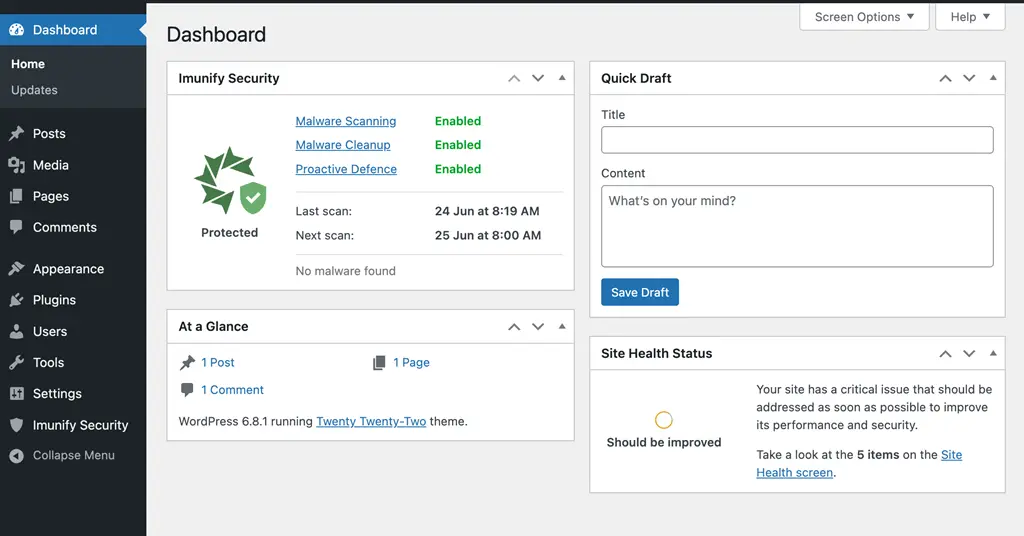Move Site Health Status widget down
The width and height of the screenshot is (1024, 536).
click(969, 354)
